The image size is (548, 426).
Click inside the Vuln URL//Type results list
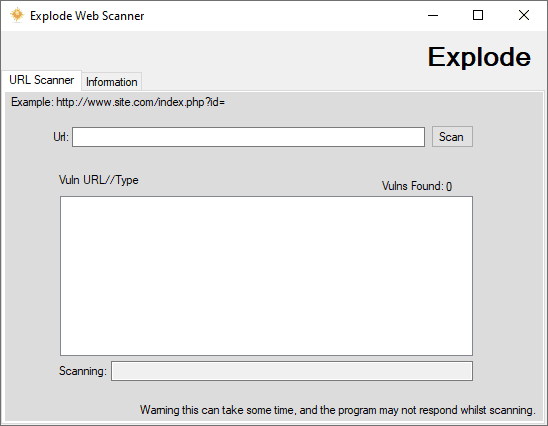(266, 276)
